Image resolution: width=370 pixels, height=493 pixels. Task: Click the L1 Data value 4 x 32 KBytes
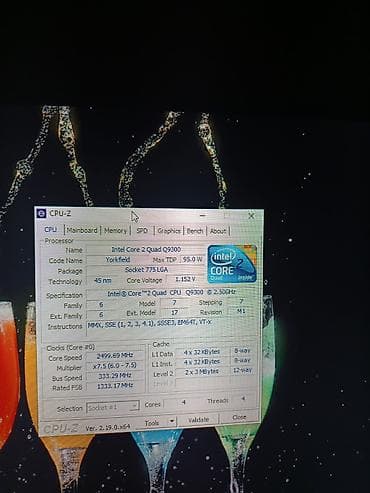(x=202, y=352)
